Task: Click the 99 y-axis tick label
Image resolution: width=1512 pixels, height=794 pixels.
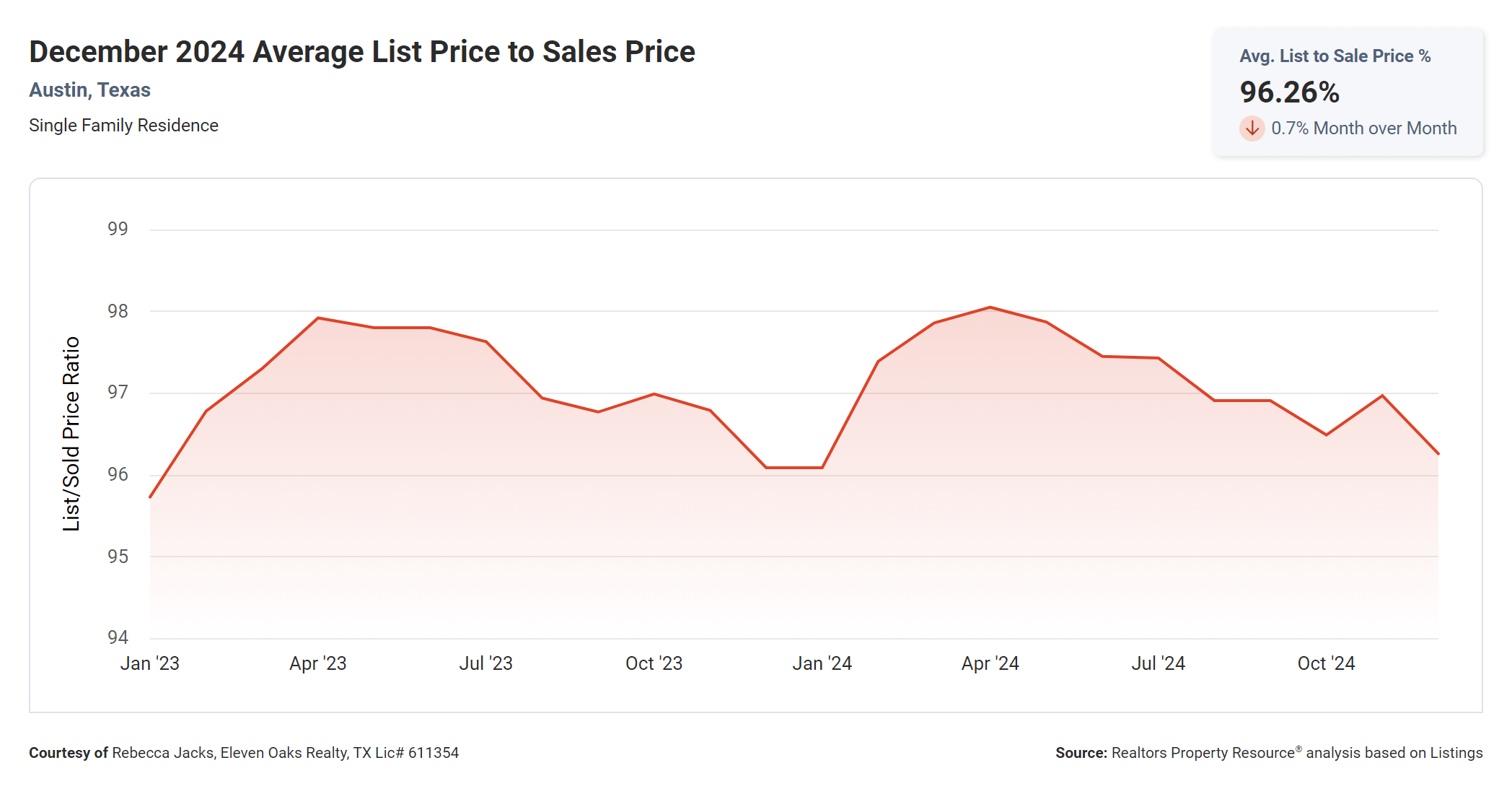Action: click(118, 229)
